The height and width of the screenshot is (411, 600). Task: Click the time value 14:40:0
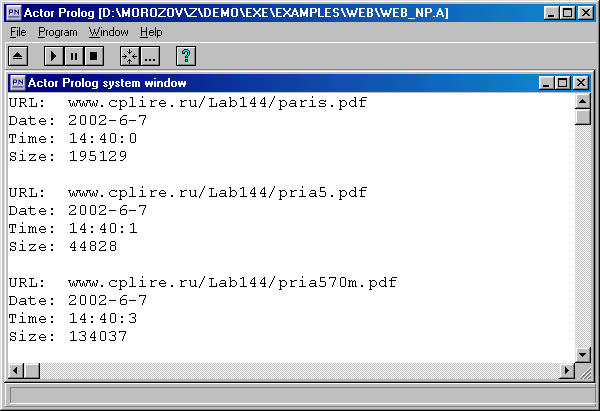[x=103, y=138]
